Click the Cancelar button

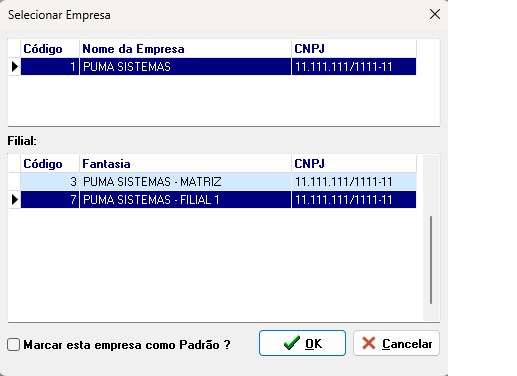tap(396, 343)
